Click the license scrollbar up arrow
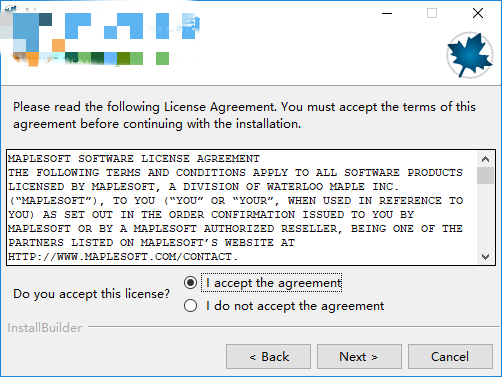The image size is (502, 377). click(485, 159)
